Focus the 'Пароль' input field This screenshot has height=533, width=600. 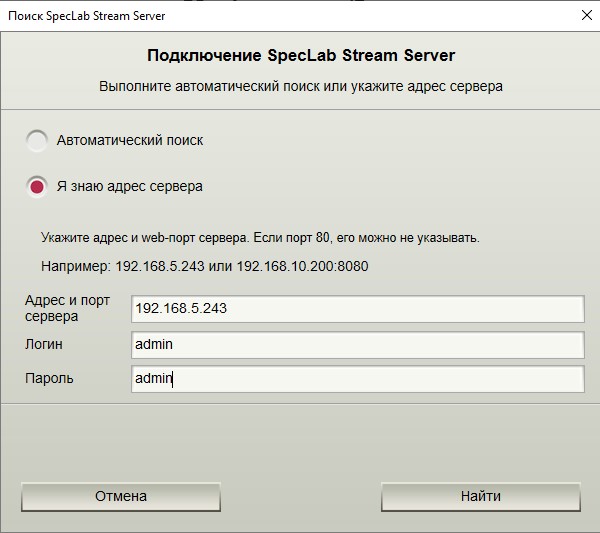coord(358,379)
